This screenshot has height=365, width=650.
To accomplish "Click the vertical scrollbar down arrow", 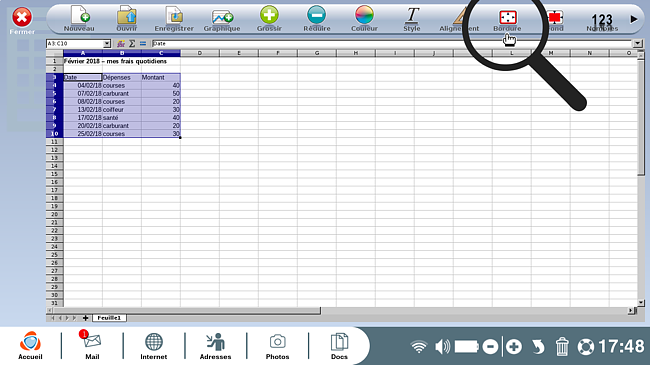I will 641,303.
